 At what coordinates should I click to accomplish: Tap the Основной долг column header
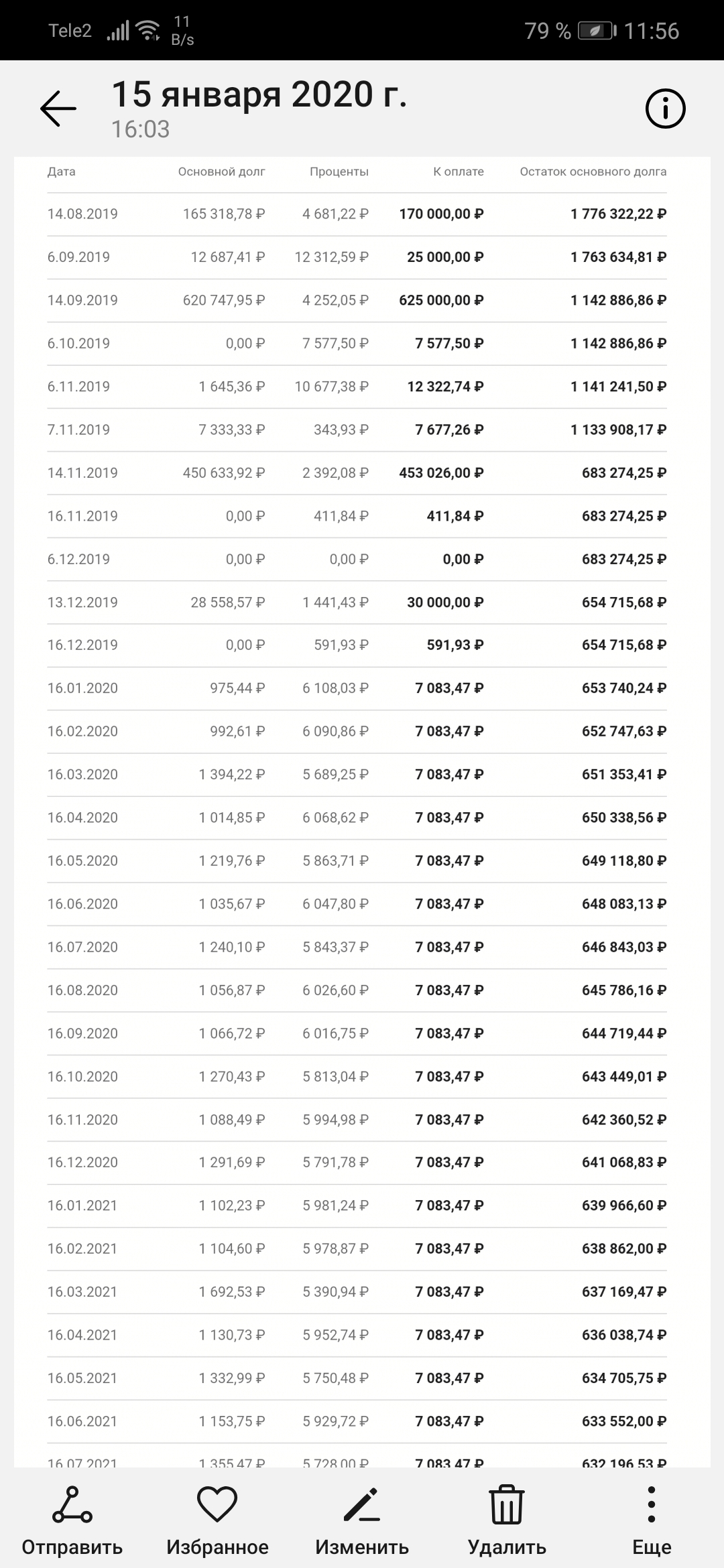click(x=221, y=172)
